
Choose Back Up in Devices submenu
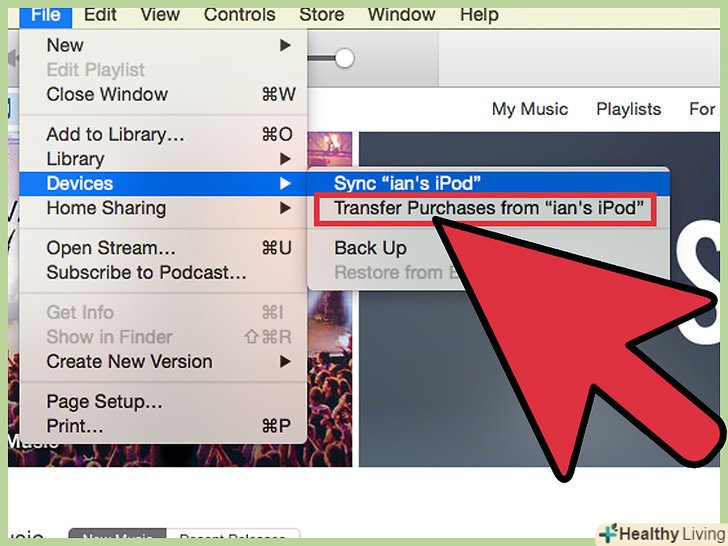point(488,248)
